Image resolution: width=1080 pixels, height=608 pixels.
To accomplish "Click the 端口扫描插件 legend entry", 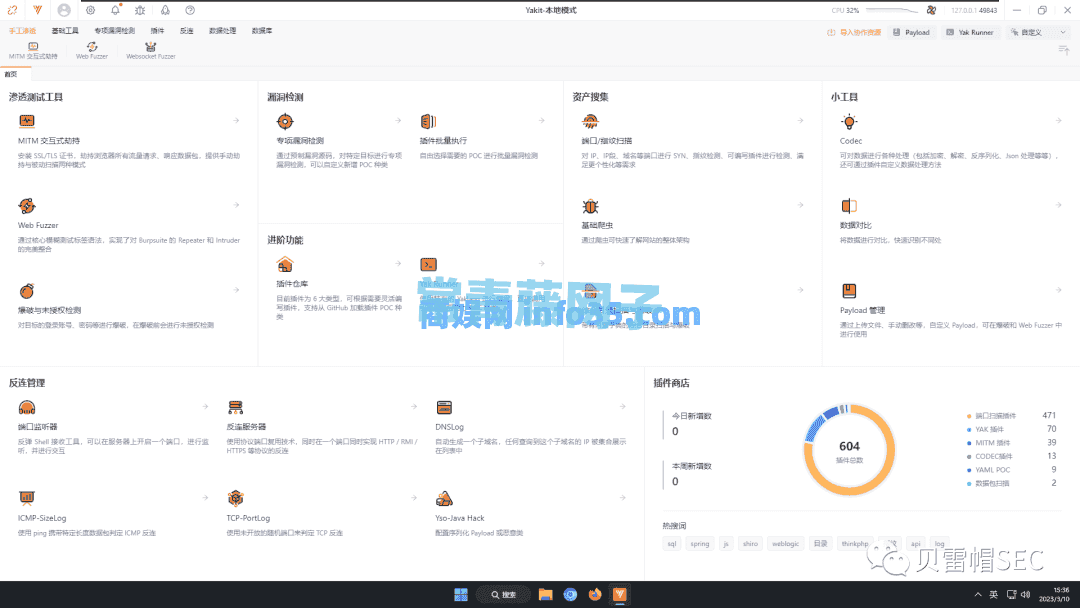I will click(x=1012, y=416).
